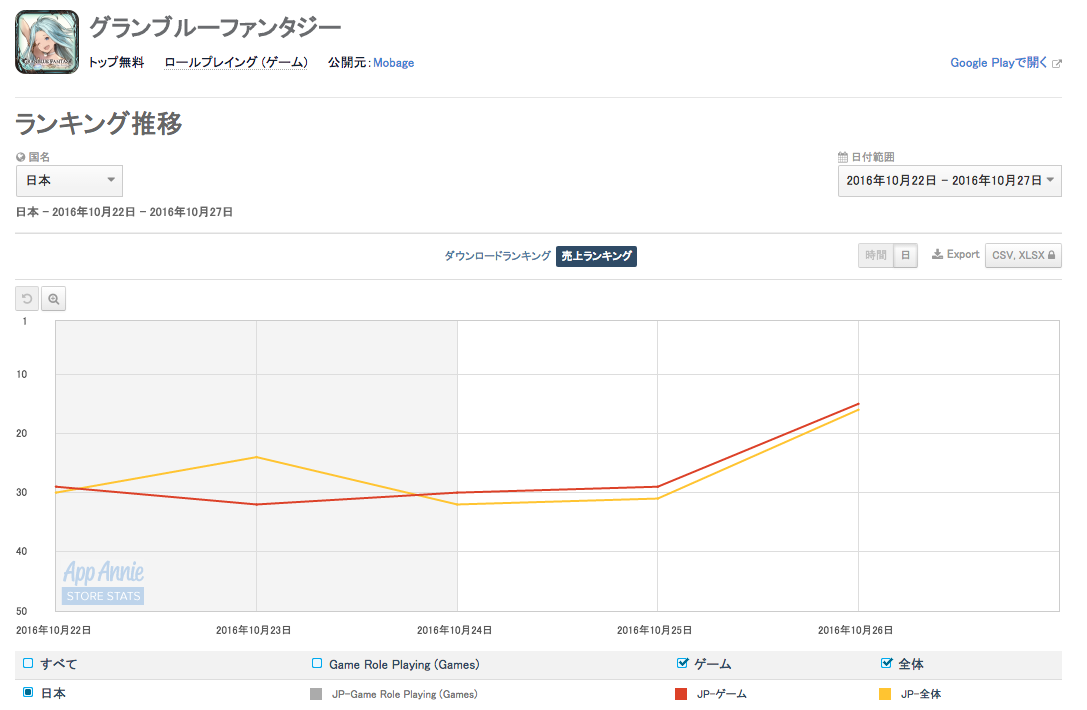Viewport: 1087px width, 710px height.
Task: Select the 時間 hourly granularity button
Action: [x=875, y=255]
